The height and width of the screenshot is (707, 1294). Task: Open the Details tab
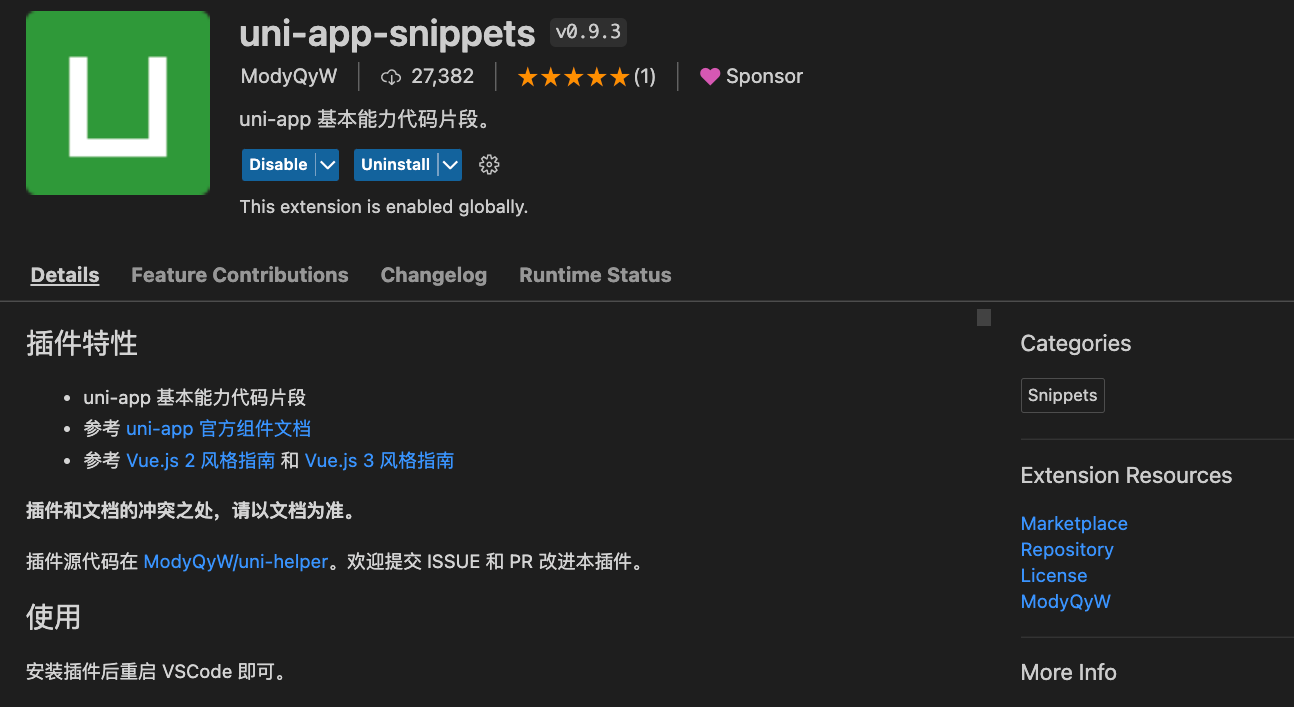[x=65, y=275]
